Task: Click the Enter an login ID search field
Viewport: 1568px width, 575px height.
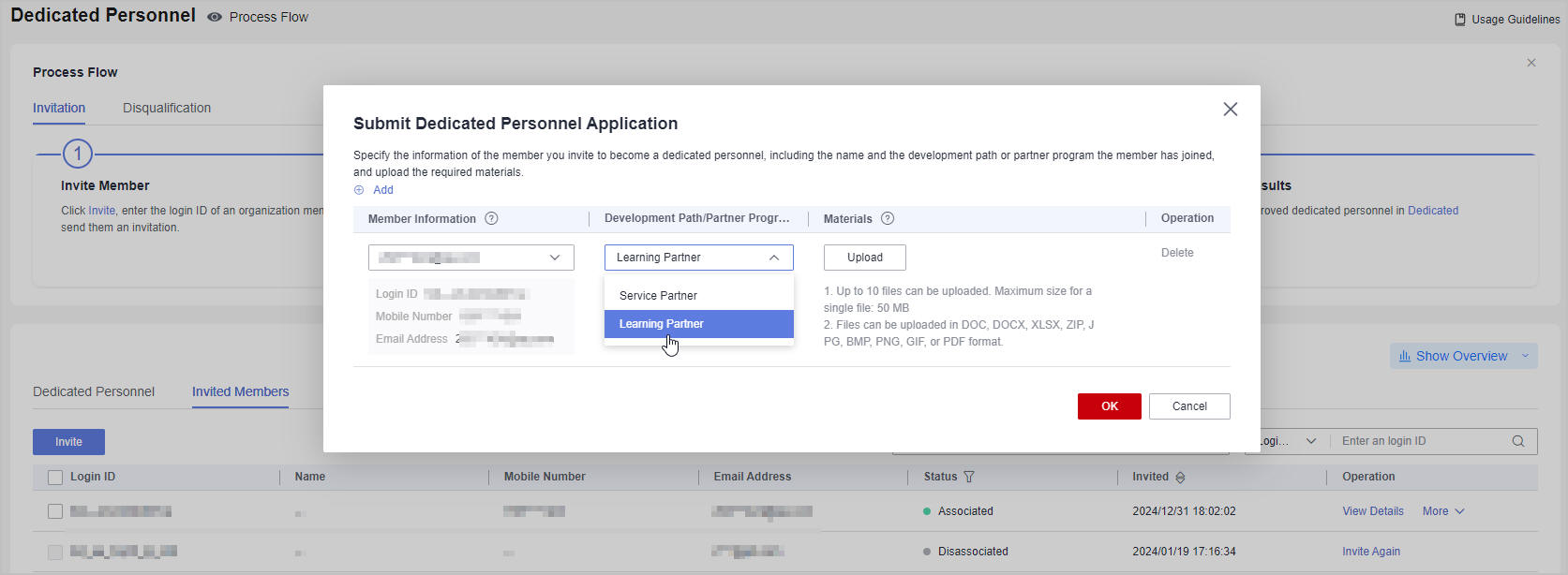Action: 1420,441
